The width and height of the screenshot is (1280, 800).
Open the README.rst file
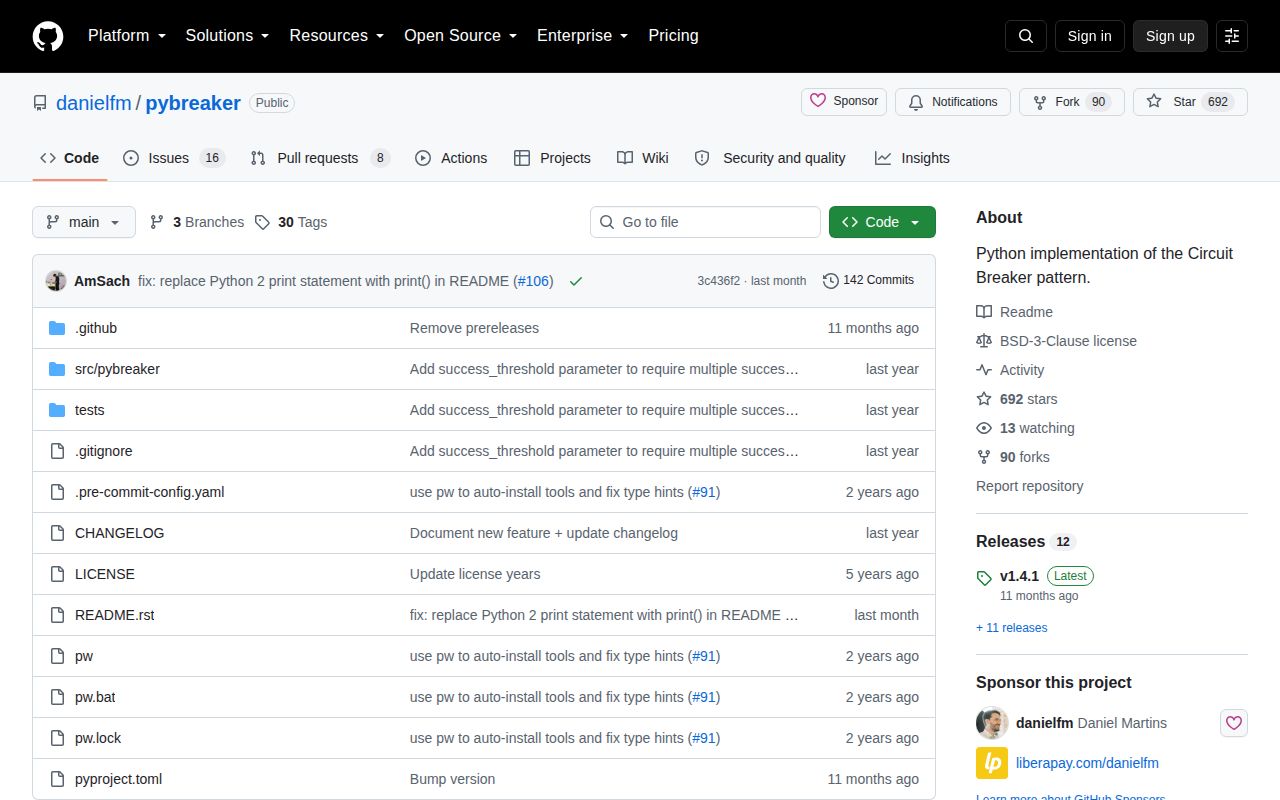point(115,615)
